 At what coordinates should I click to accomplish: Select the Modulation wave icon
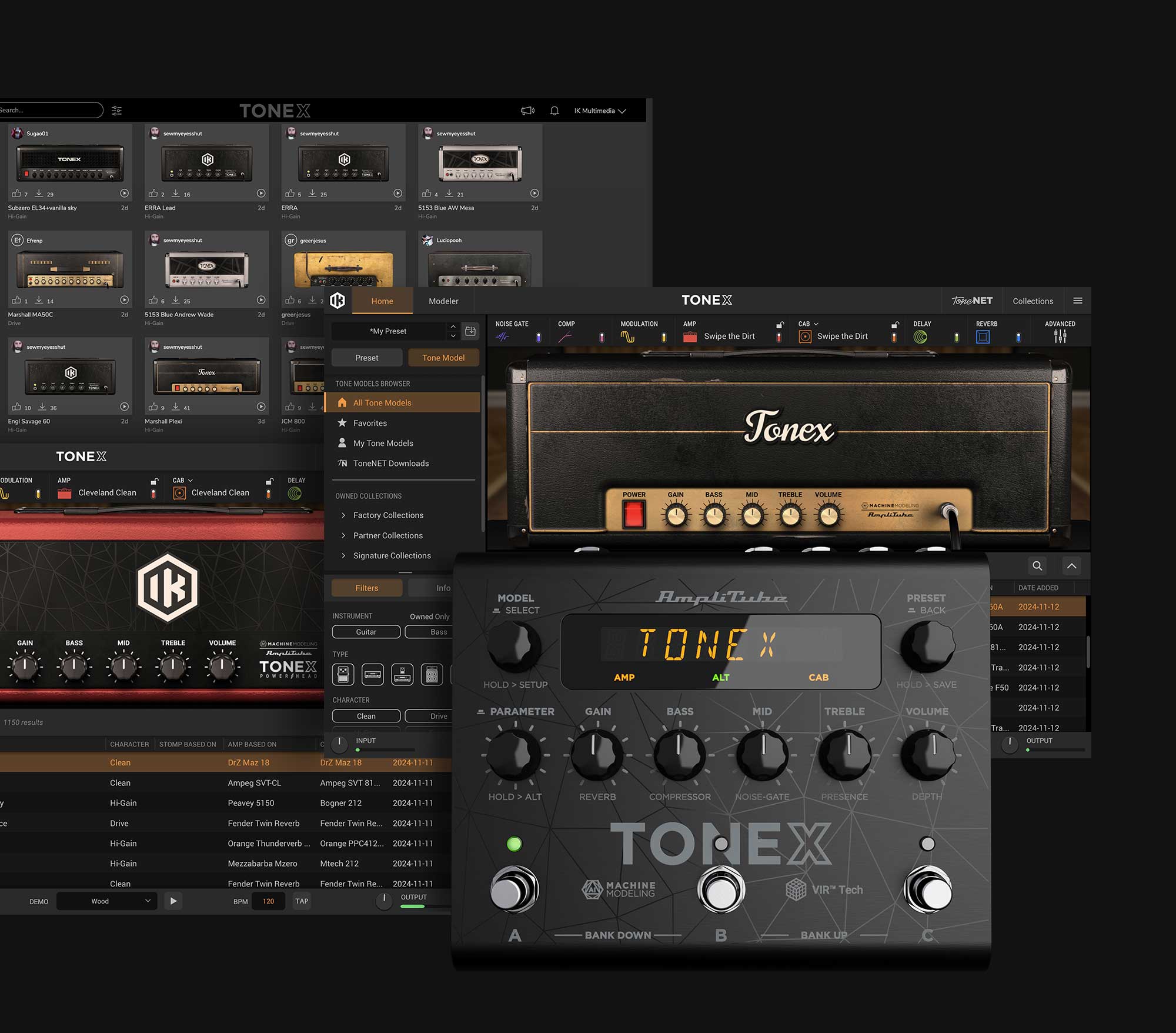[627, 337]
